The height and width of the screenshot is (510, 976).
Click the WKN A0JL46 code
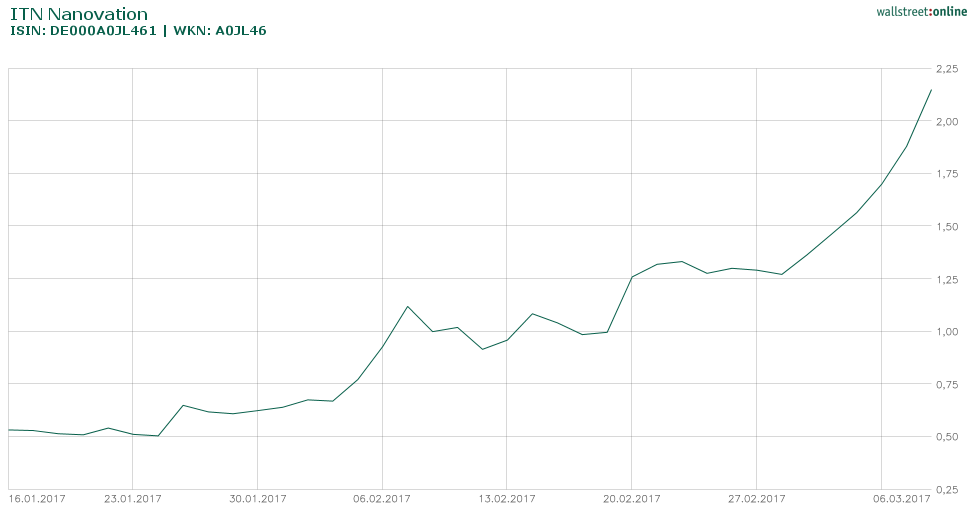click(x=220, y=31)
